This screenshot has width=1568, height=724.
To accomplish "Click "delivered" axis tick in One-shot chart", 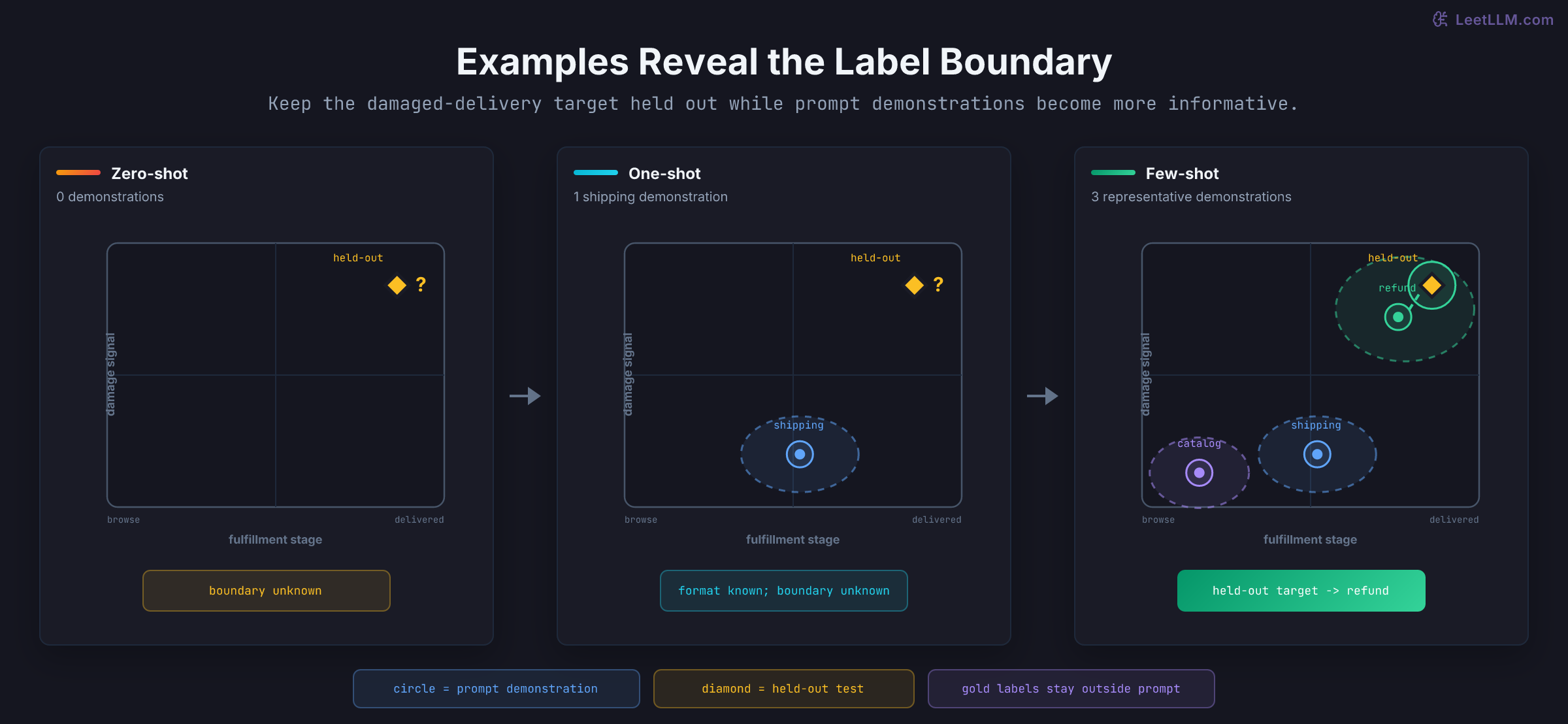I will (x=936, y=519).
